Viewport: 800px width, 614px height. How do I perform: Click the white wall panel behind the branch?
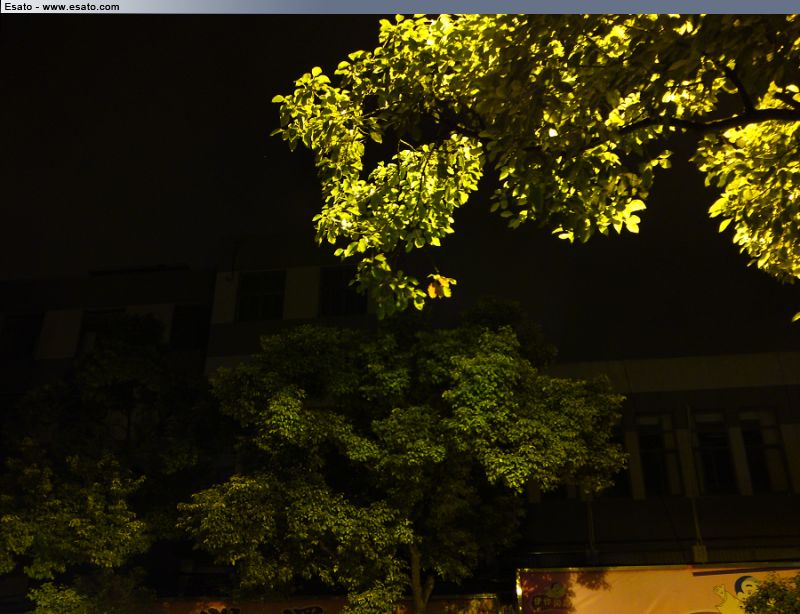[x=300, y=293]
